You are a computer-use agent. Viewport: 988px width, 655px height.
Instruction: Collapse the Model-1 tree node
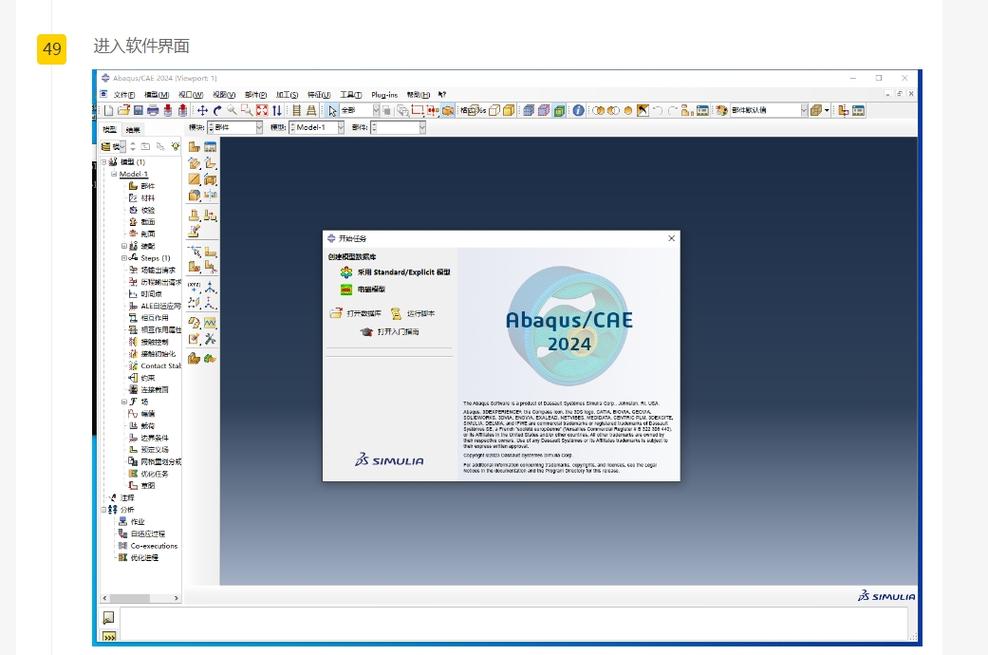(x=113, y=174)
